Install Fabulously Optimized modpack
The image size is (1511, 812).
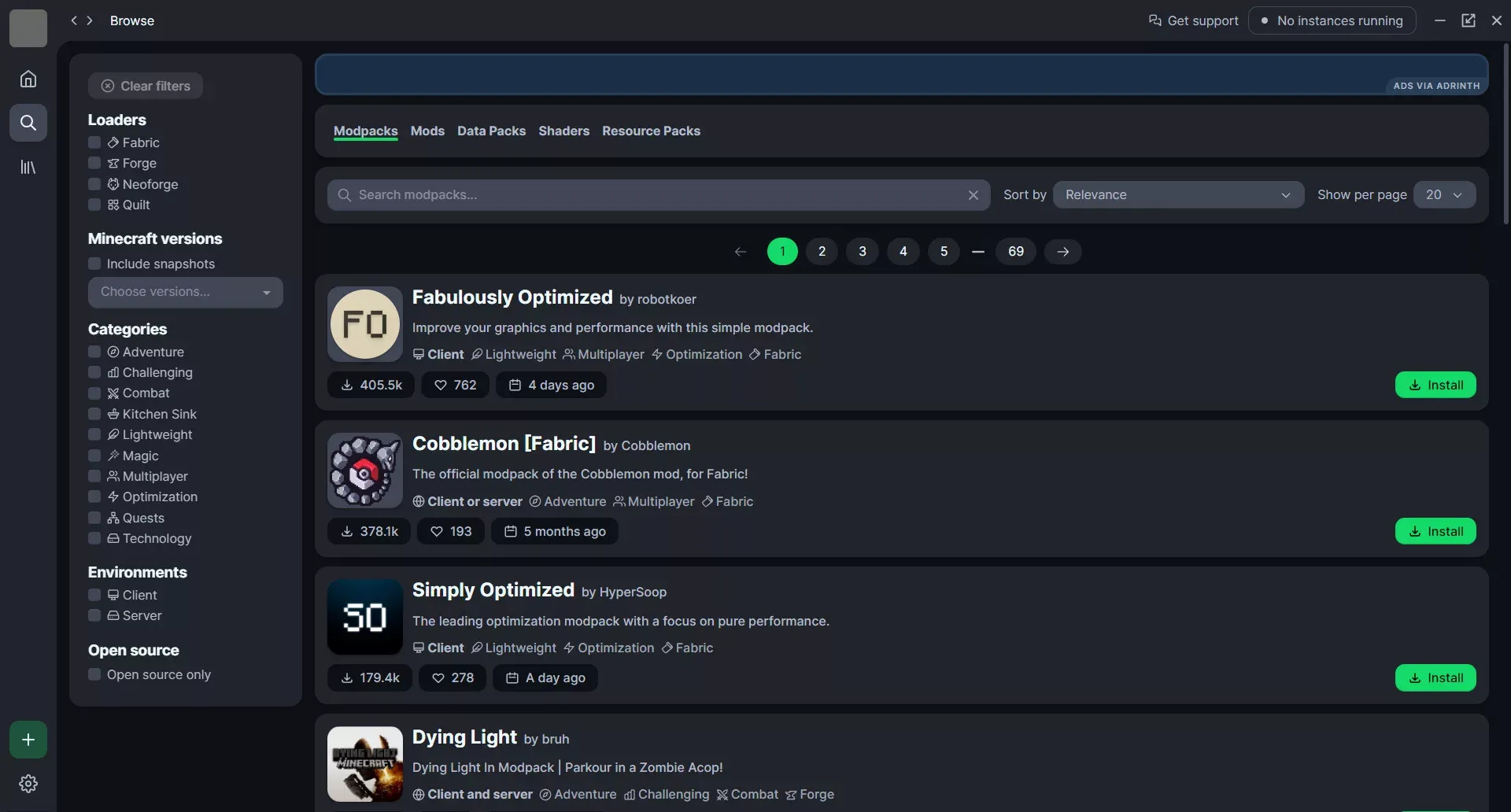(x=1435, y=385)
